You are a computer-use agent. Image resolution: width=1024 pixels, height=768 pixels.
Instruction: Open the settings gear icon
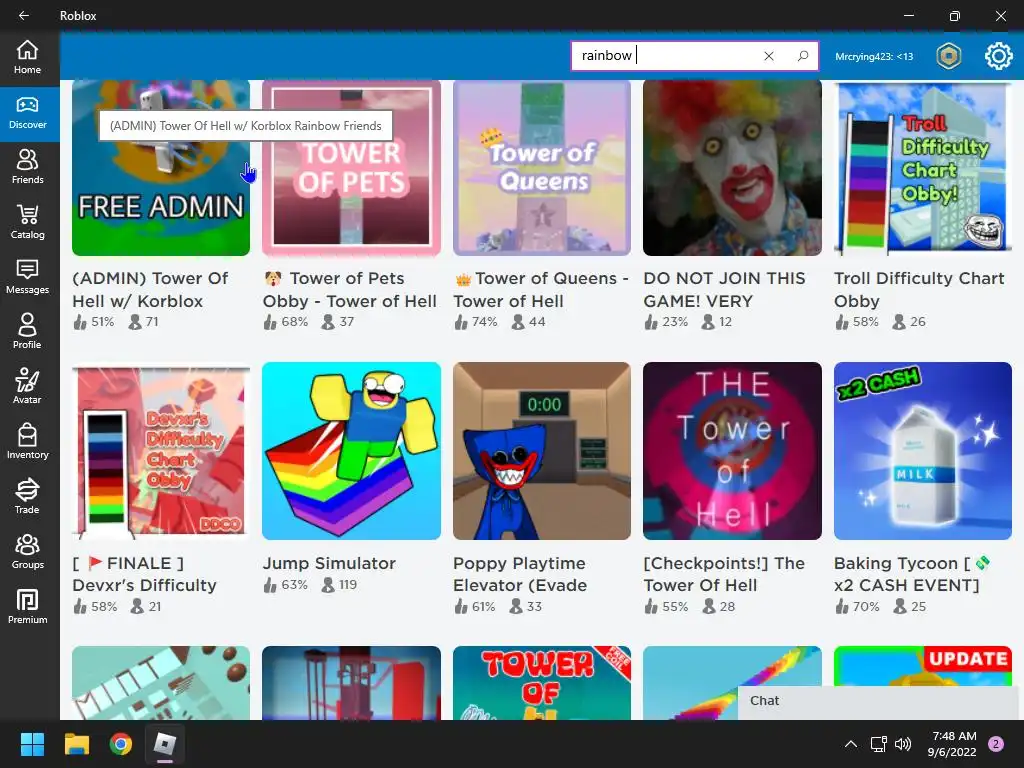coord(999,56)
